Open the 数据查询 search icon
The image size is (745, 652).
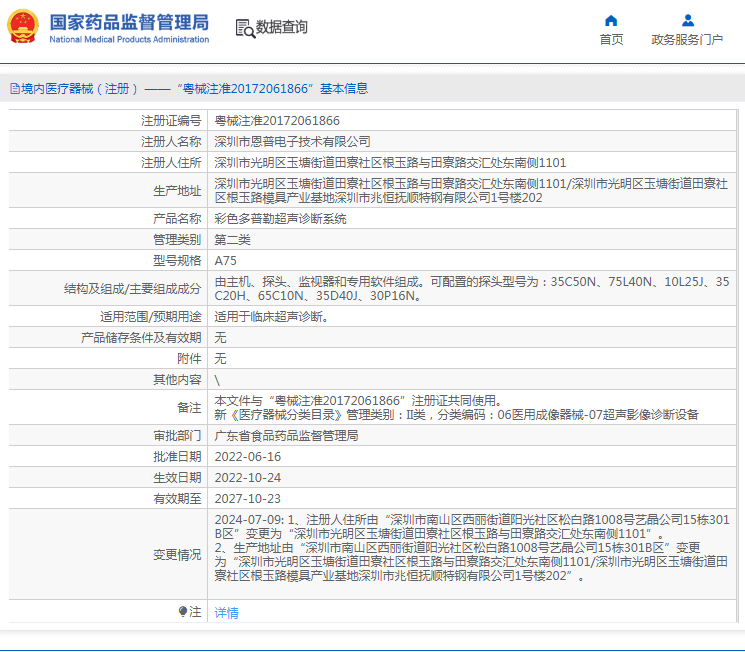pos(245,28)
